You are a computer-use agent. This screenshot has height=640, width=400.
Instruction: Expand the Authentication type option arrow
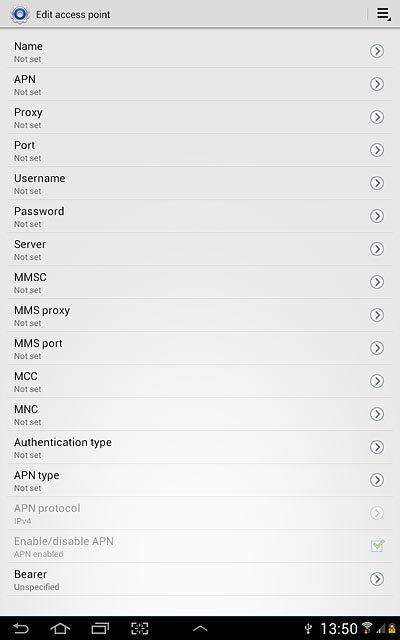(x=377, y=447)
